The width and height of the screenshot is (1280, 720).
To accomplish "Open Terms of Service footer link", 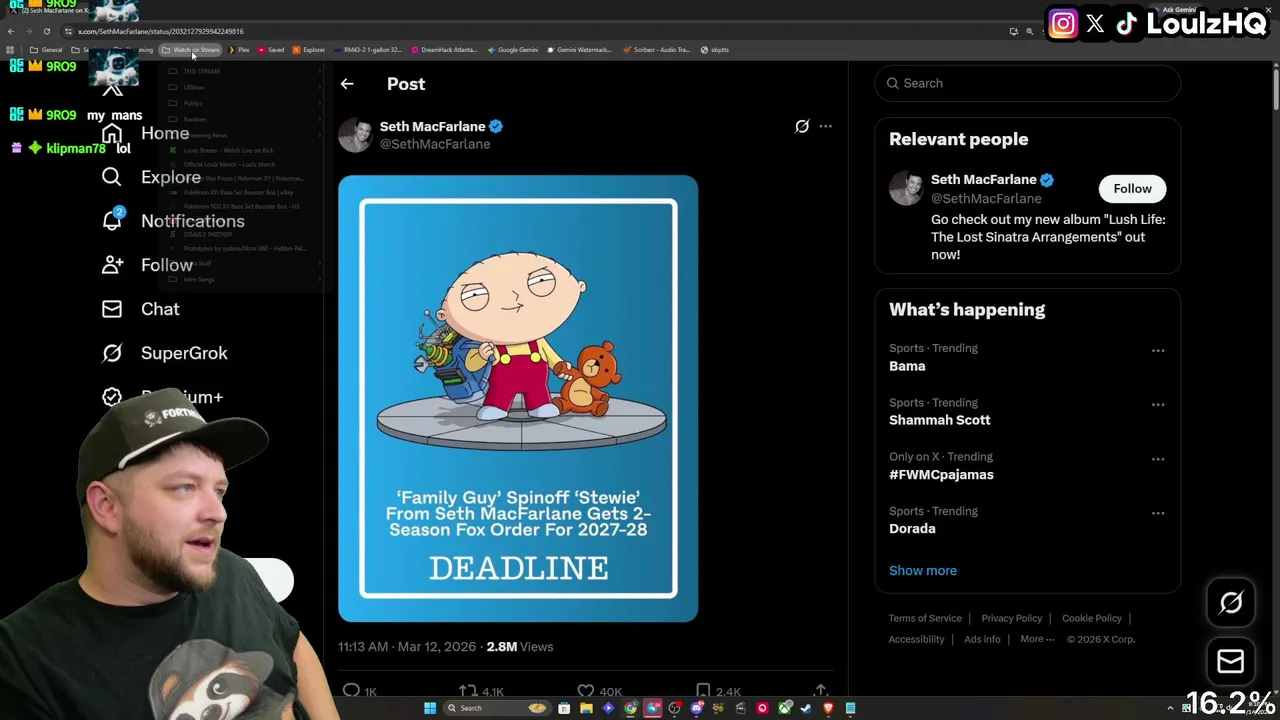I will tap(925, 618).
